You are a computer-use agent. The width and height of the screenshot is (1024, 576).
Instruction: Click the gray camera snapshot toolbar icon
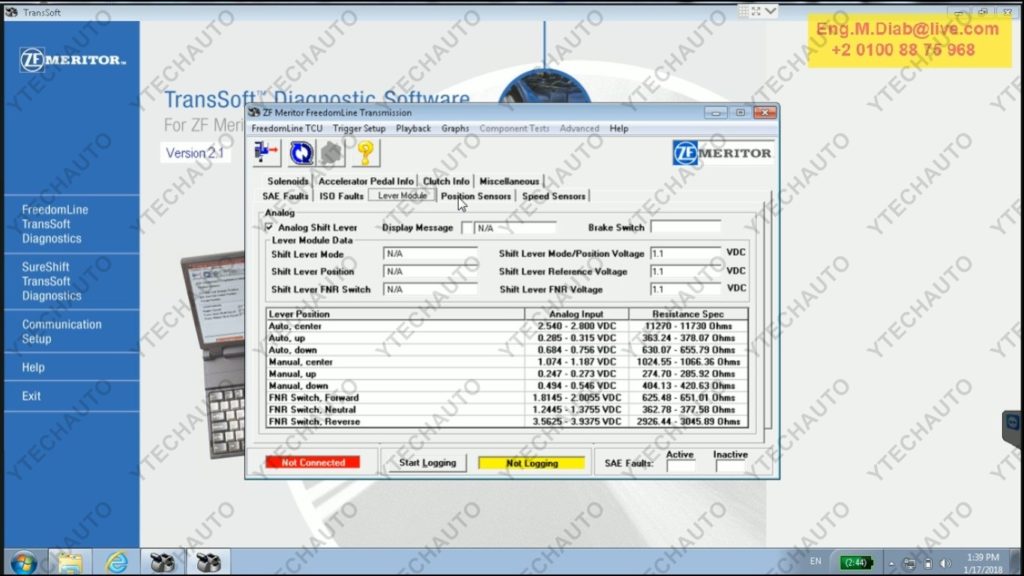[x=329, y=152]
